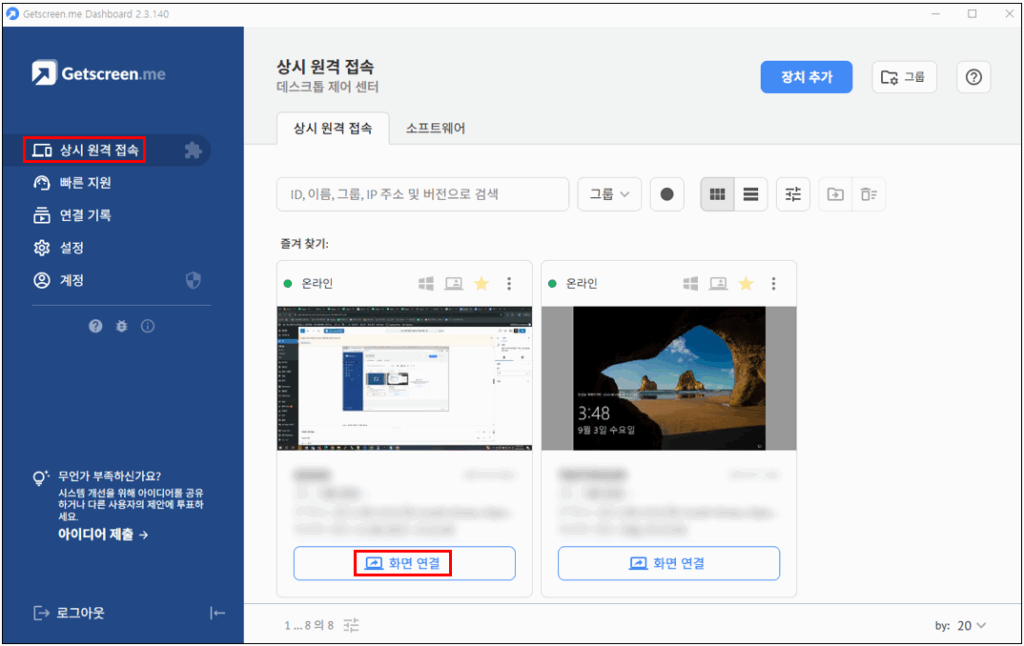This screenshot has width=1024, height=646.
Task: Toggle the online status filter circle
Action: [x=667, y=195]
